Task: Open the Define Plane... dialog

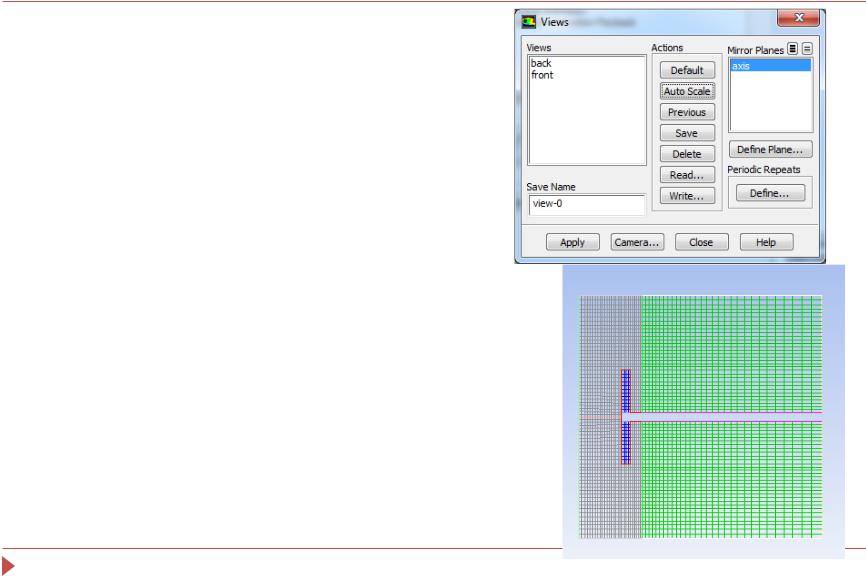Action: click(x=770, y=150)
